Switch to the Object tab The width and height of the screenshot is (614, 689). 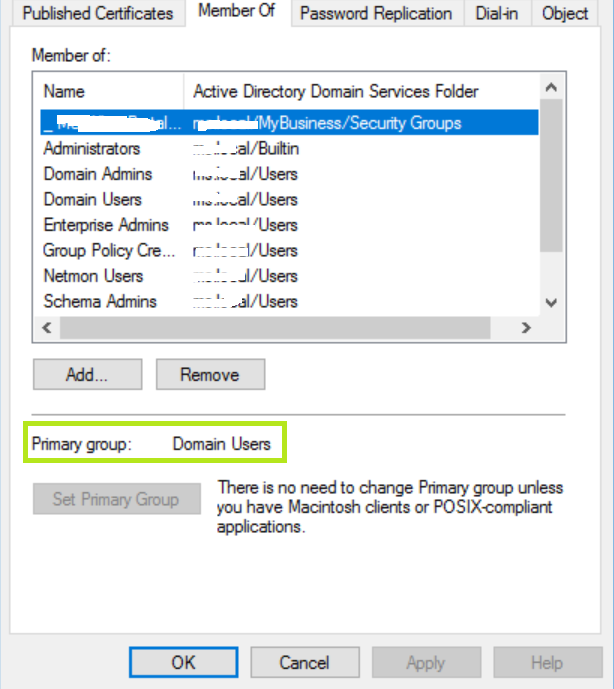tap(565, 13)
